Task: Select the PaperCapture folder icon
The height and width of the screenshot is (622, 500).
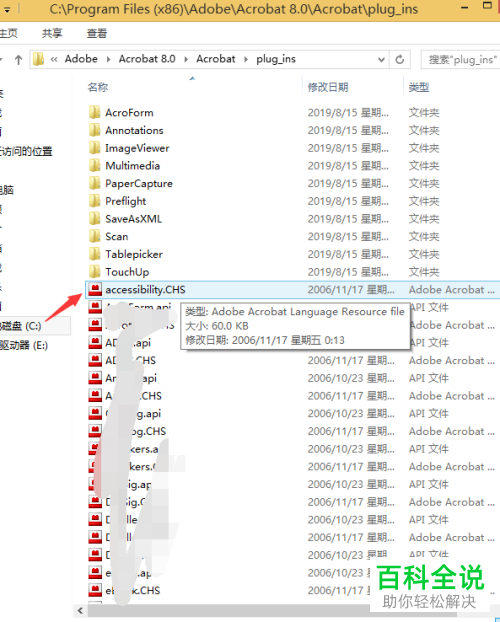Action: [94, 183]
